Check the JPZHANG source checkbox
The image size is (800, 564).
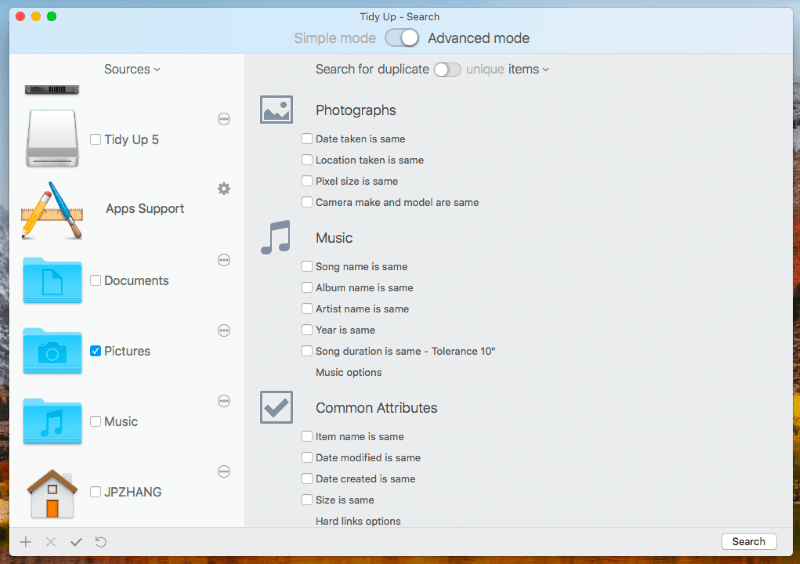tap(95, 492)
